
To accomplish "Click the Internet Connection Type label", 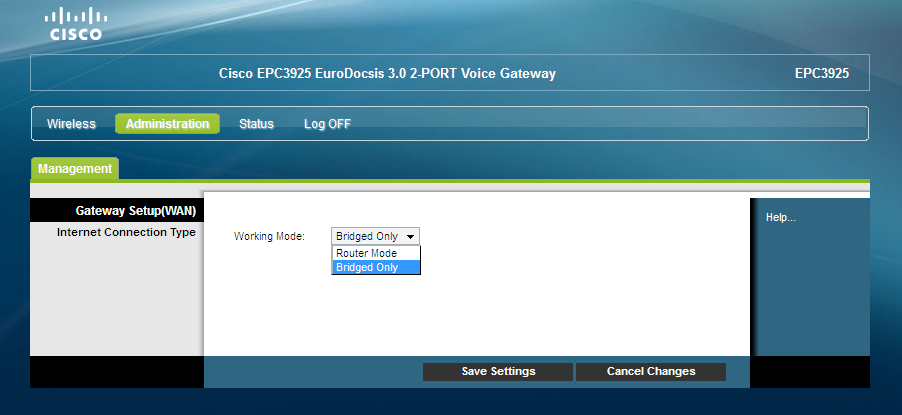I will [x=126, y=233].
